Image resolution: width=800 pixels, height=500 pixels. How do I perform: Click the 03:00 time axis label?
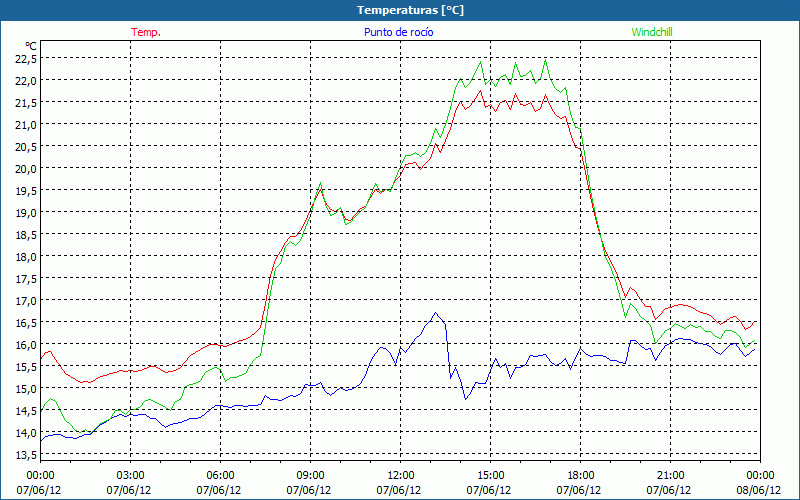click(130, 476)
